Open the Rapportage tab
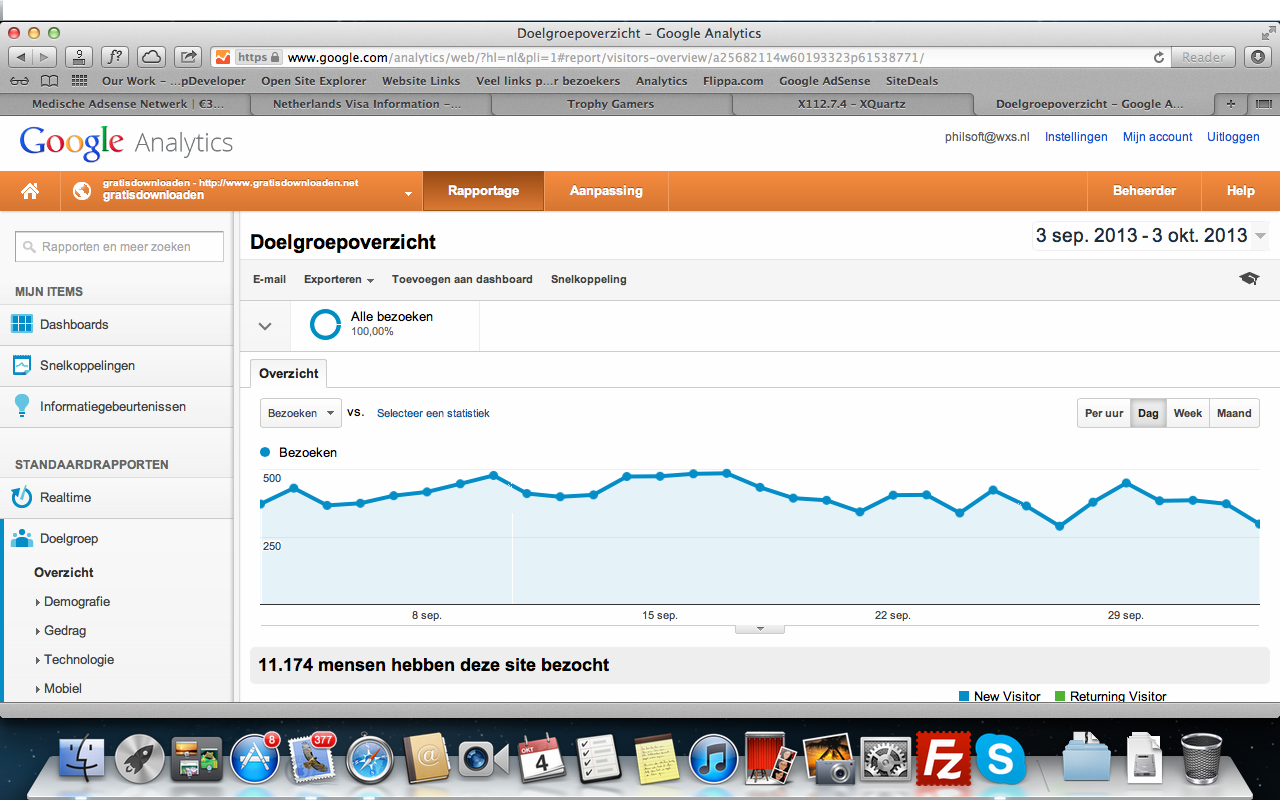 [x=483, y=191]
